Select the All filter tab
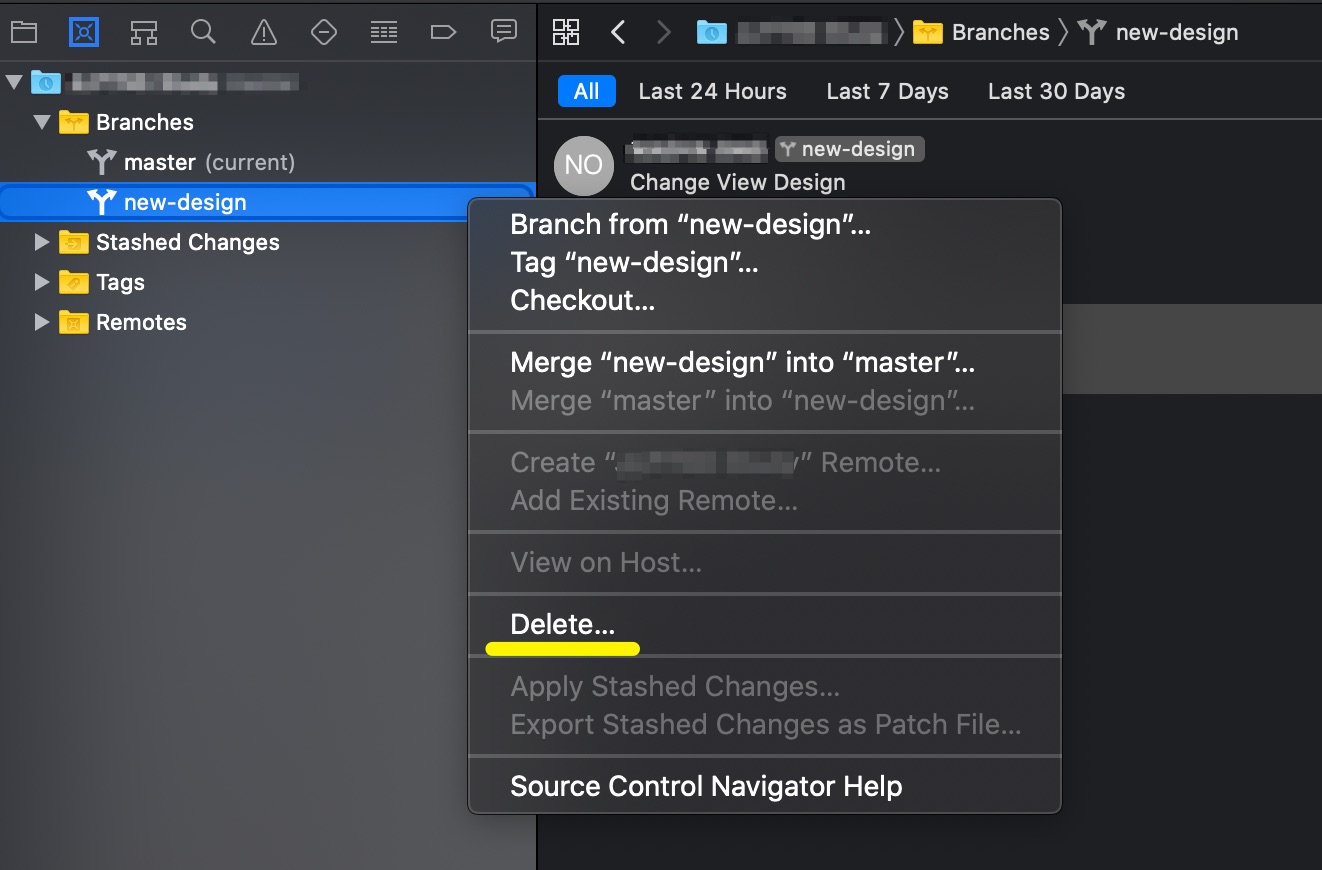1322x870 pixels. [587, 91]
